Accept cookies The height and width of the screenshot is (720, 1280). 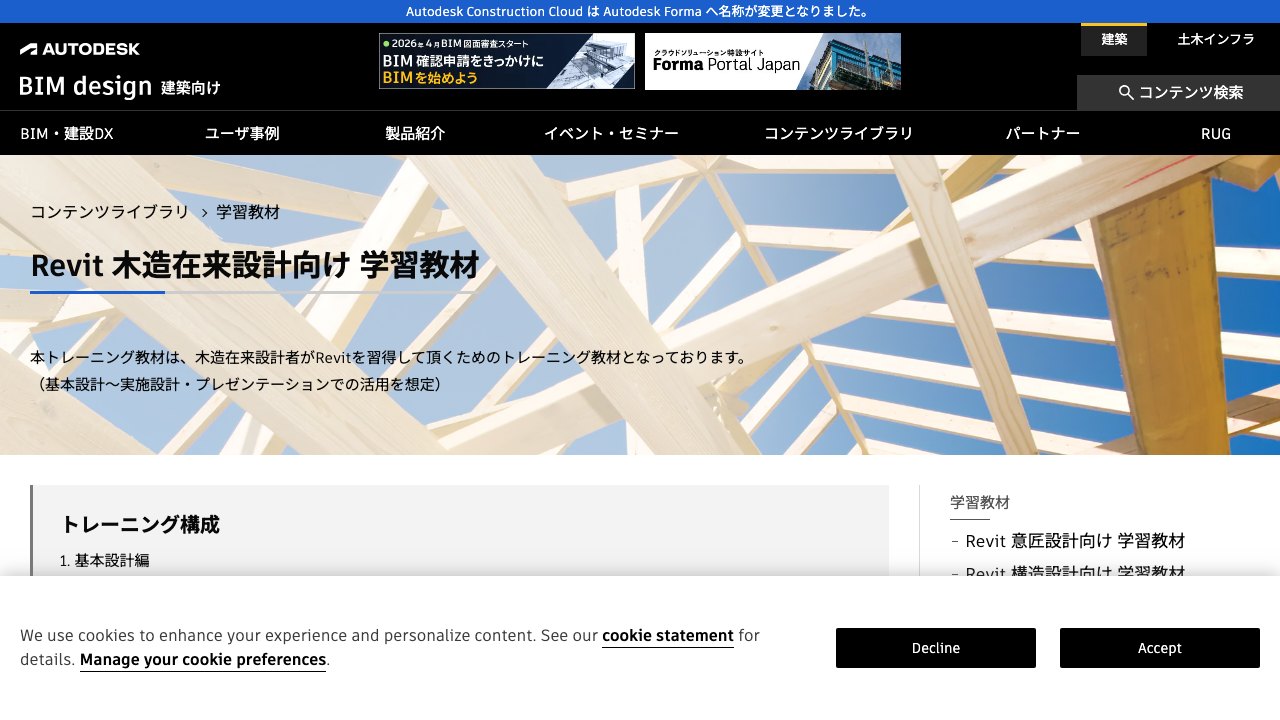tap(1160, 648)
